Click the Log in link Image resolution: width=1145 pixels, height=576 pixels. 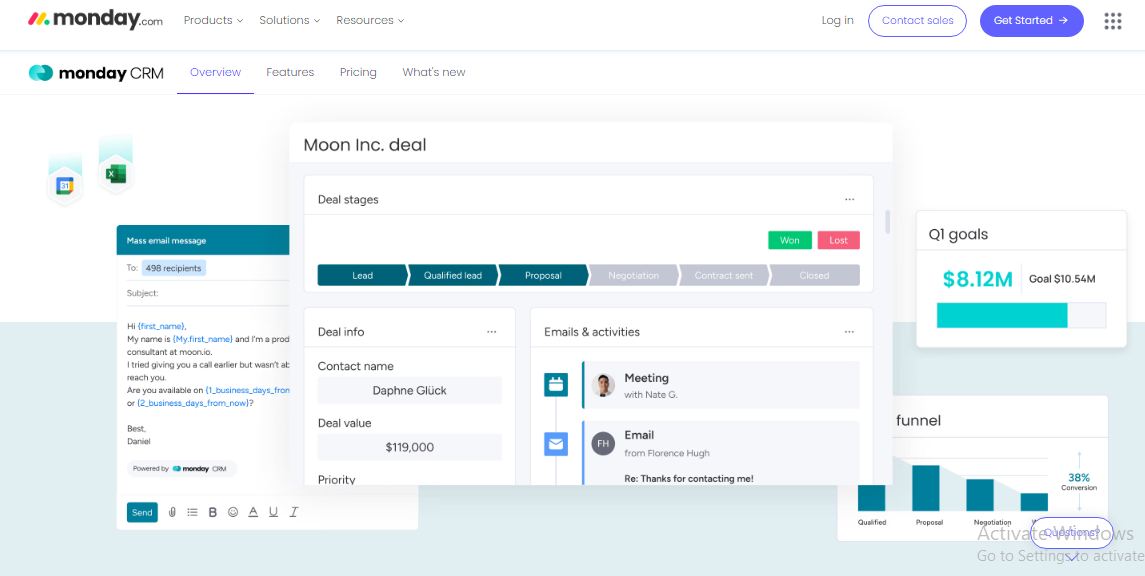tap(838, 20)
